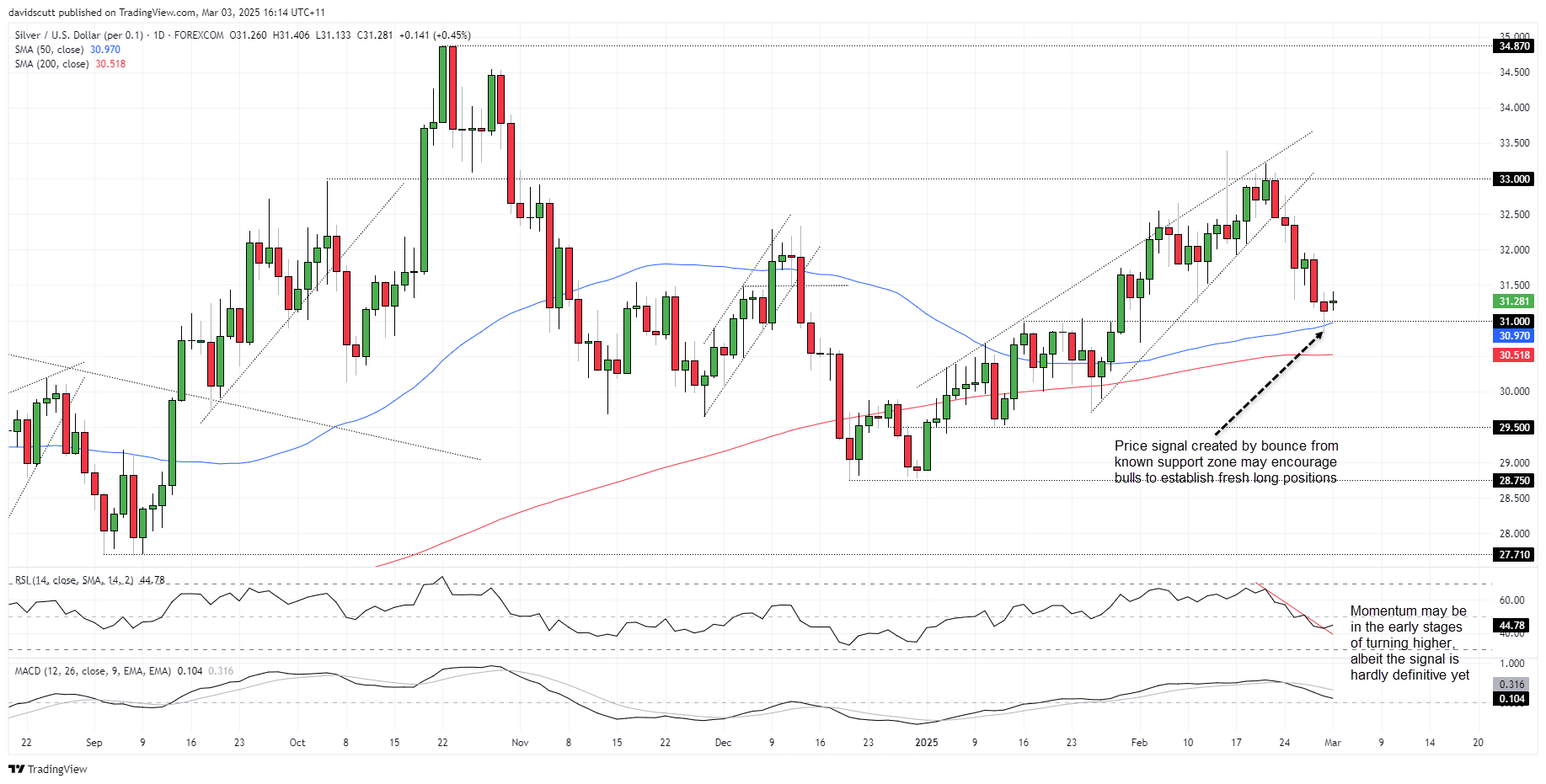Click the red 30.518 SMA value label
This screenshot has height=784, width=1546.
(x=1514, y=355)
